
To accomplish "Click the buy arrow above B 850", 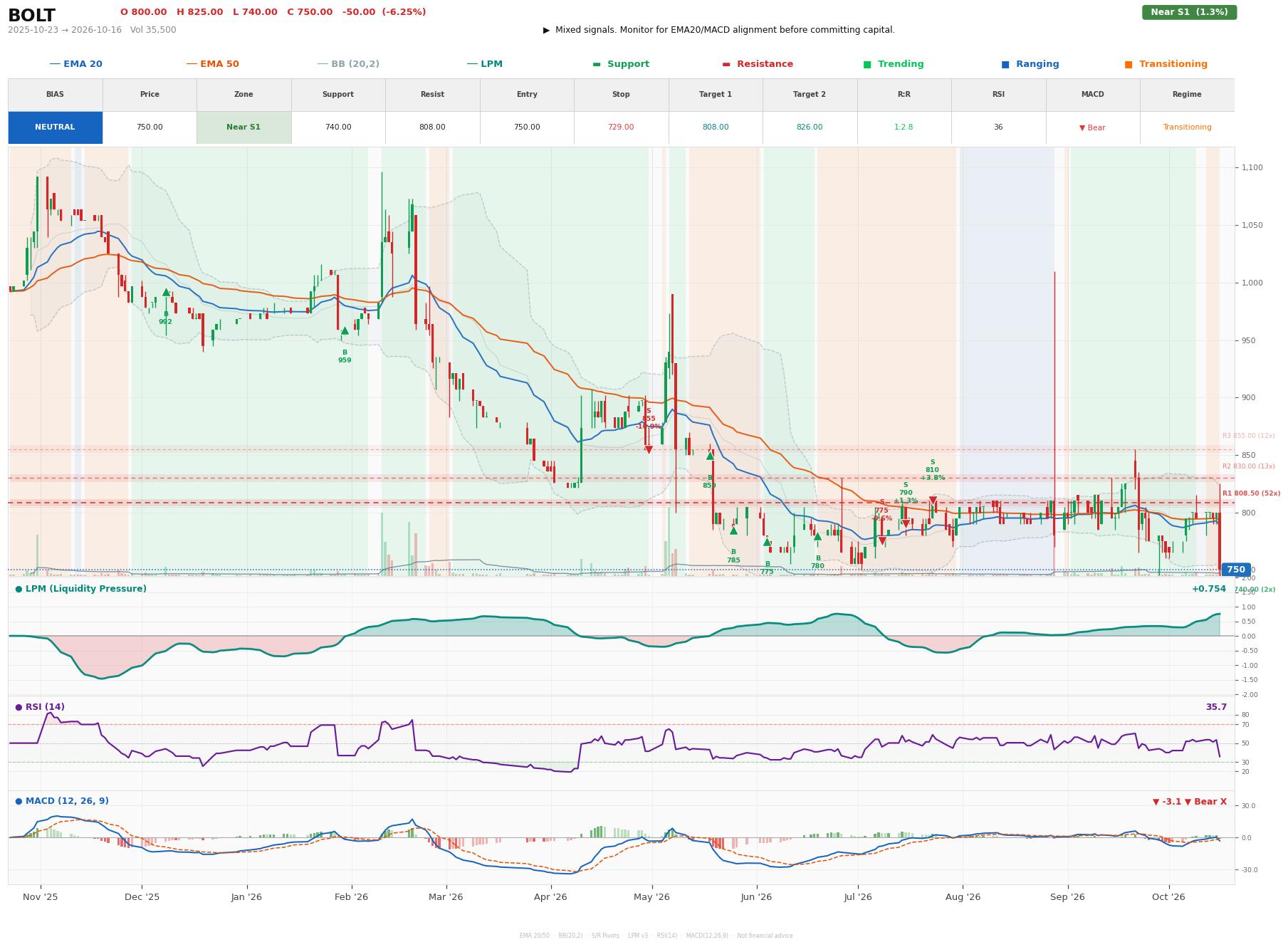I will pyautogui.click(x=710, y=456).
